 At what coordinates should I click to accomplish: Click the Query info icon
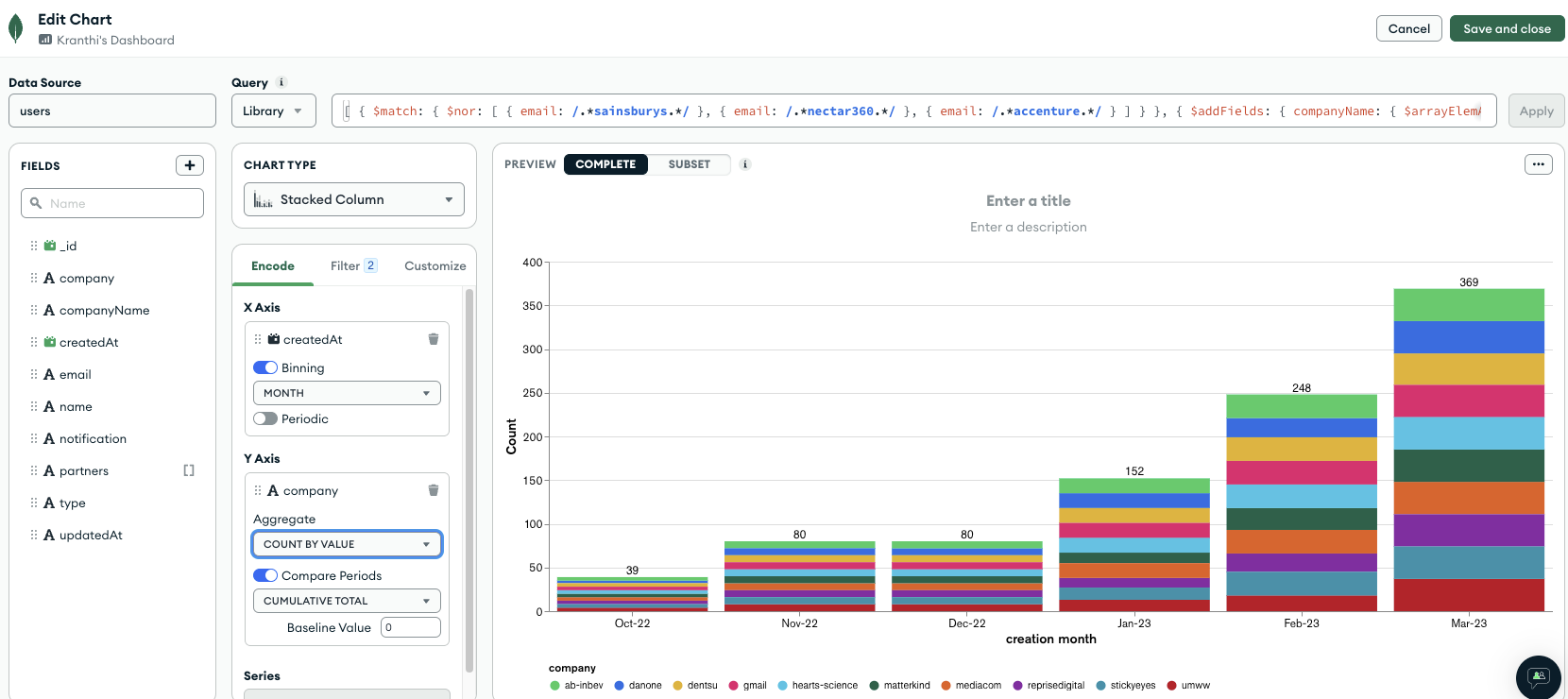(x=281, y=82)
